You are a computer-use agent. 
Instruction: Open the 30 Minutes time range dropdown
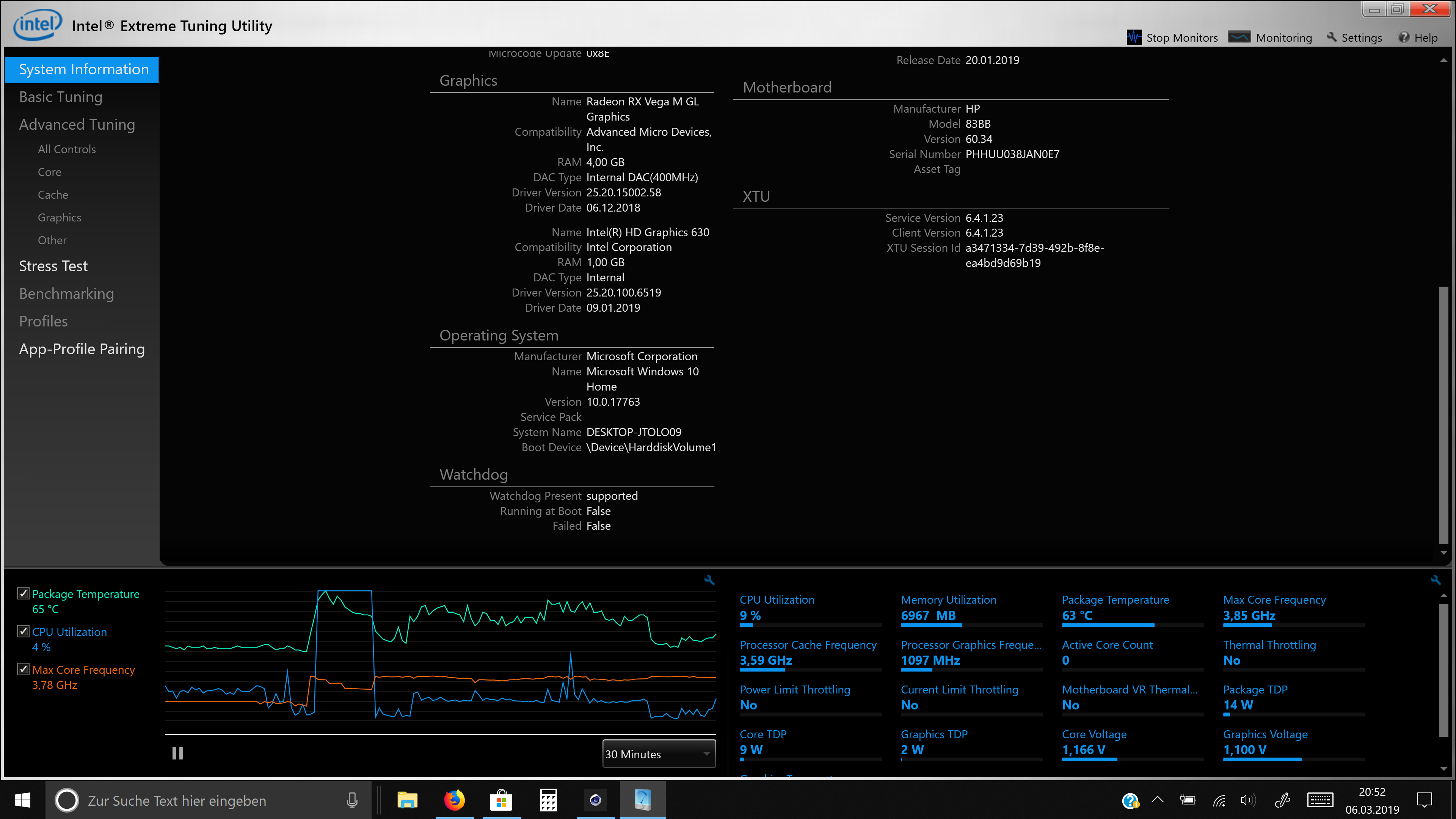659,754
